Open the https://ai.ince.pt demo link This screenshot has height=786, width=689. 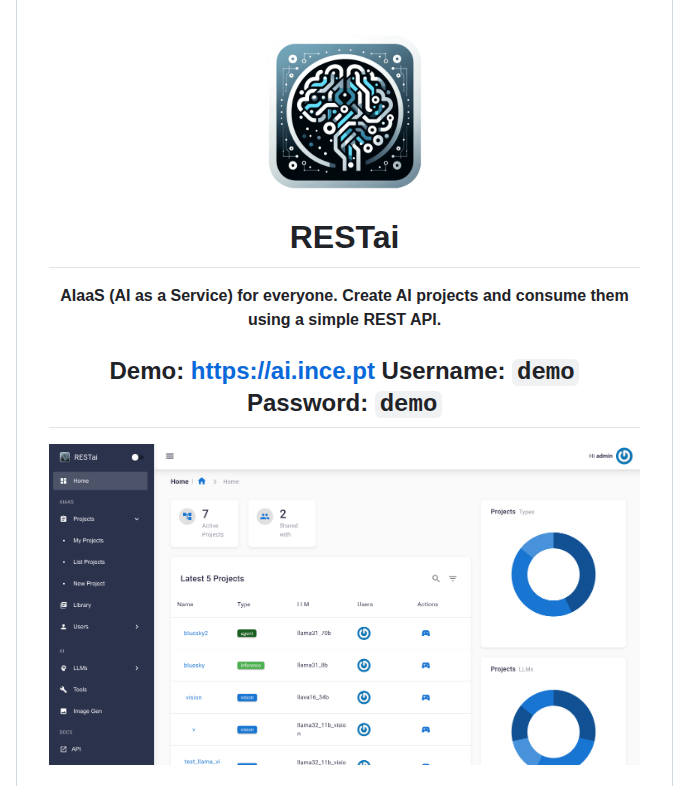coord(282,371)
